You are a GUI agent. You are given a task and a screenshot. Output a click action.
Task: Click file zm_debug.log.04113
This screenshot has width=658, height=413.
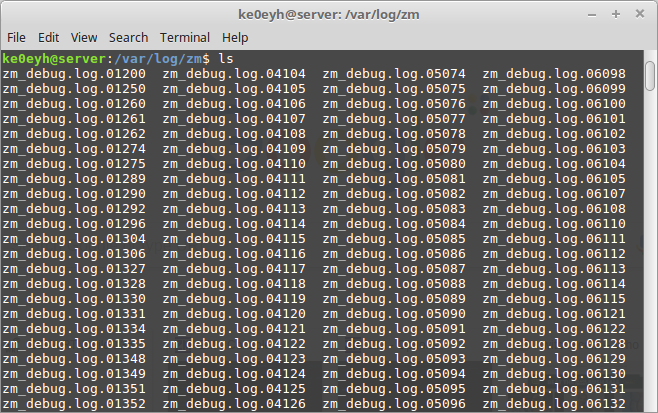(x=234, y=209)
